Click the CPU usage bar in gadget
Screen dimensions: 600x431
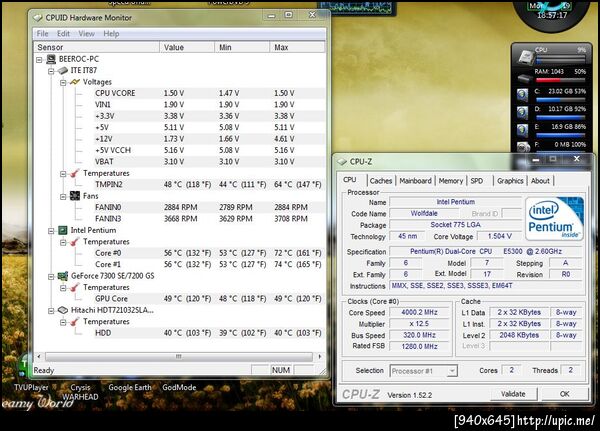(x=560, y=60)
